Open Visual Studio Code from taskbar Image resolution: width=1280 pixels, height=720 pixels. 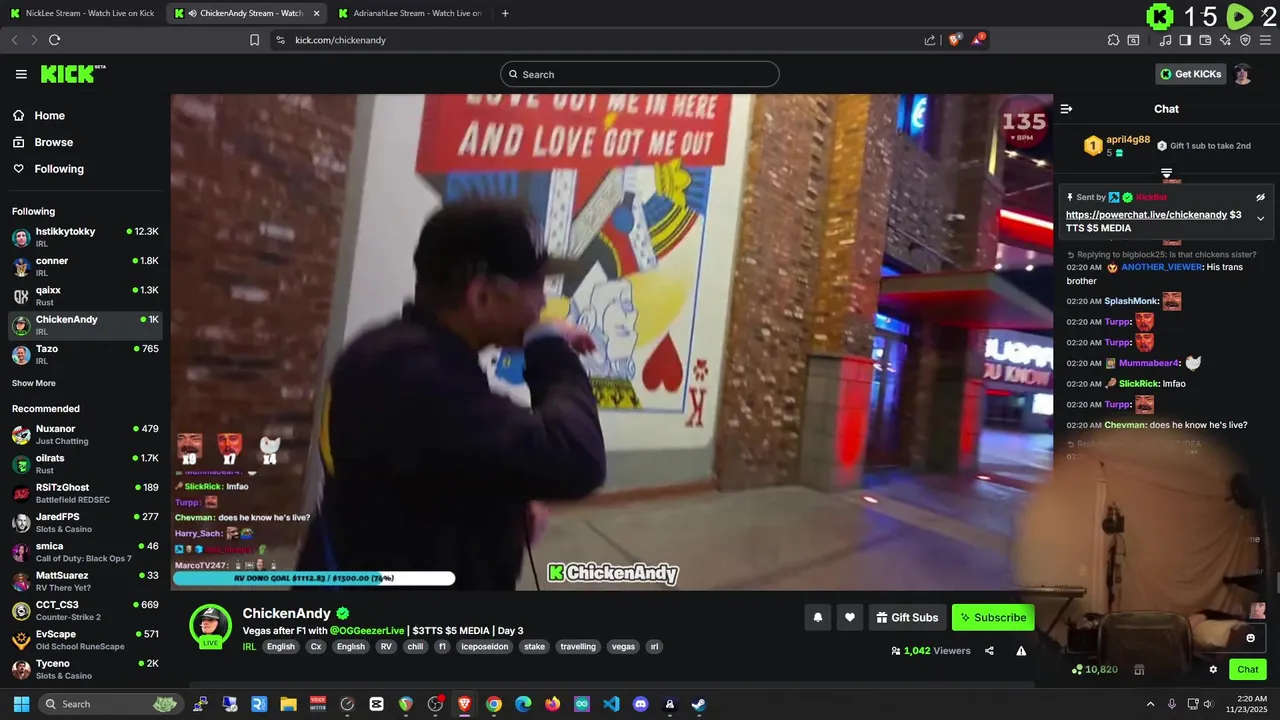point(612,704)
